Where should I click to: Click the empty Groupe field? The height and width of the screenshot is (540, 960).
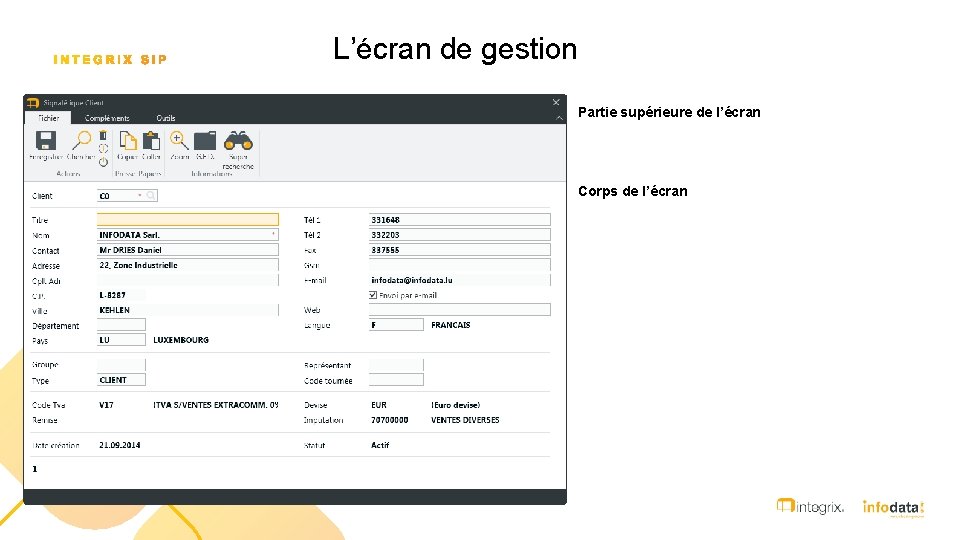point(121,365)
